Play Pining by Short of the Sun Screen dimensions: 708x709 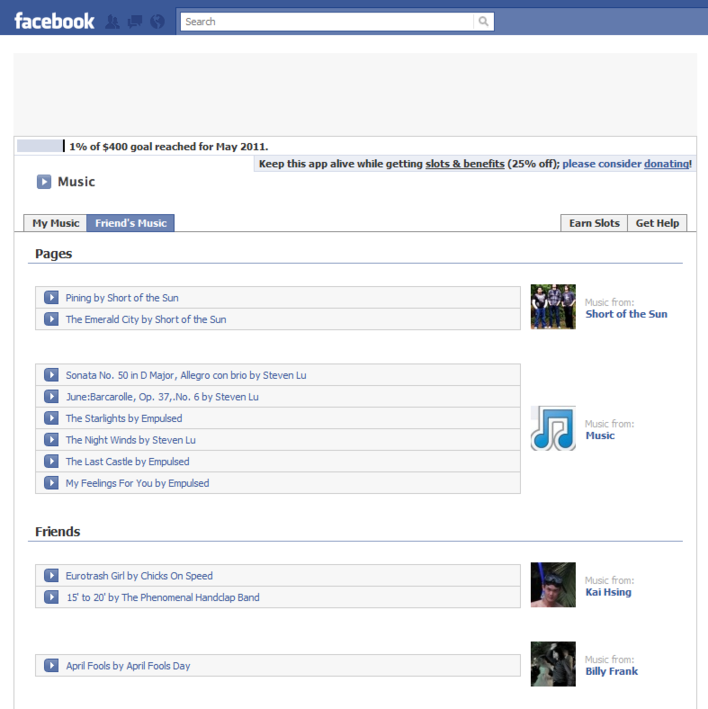51,298
